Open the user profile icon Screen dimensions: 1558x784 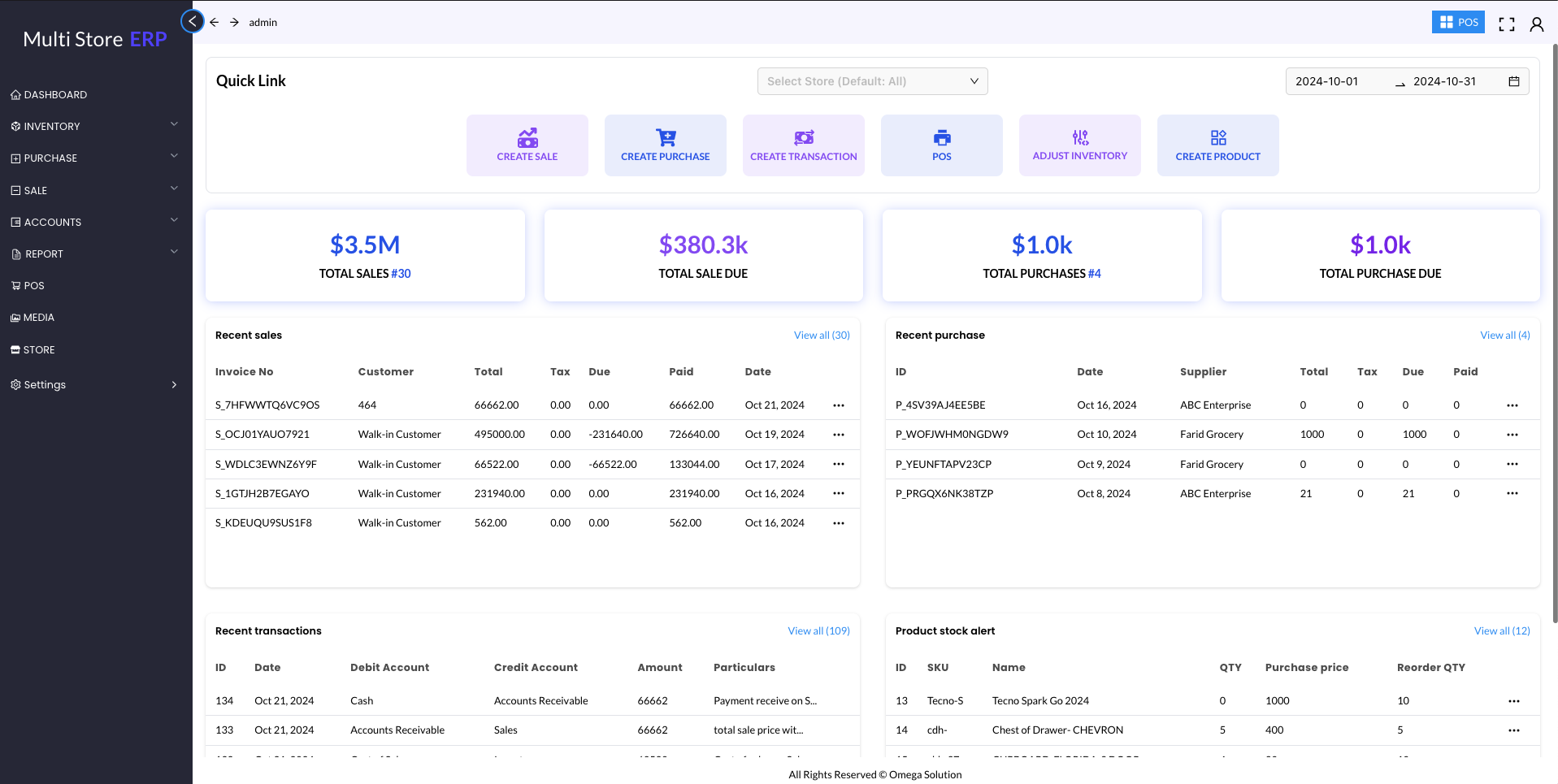(1536, 24)
